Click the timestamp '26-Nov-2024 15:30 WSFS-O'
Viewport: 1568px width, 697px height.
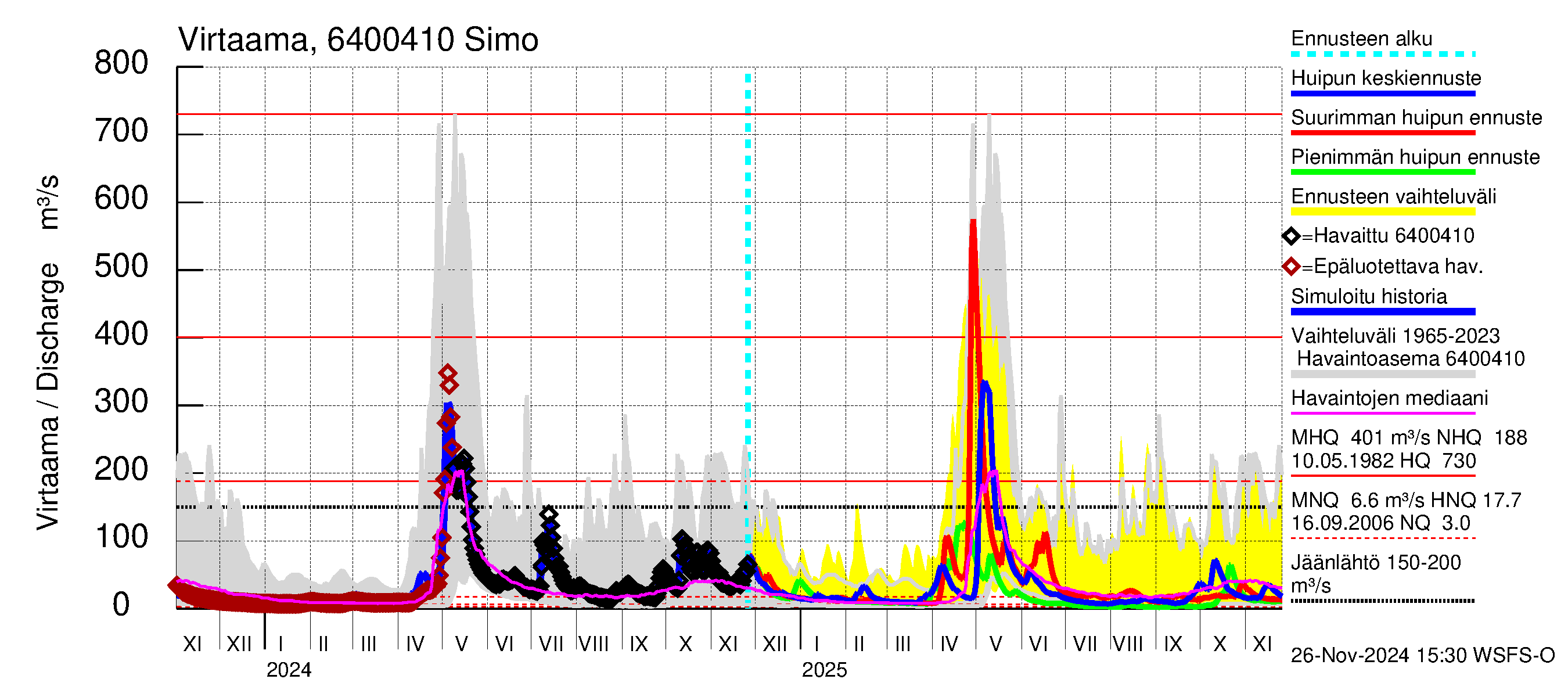(x=1422, y=655)
